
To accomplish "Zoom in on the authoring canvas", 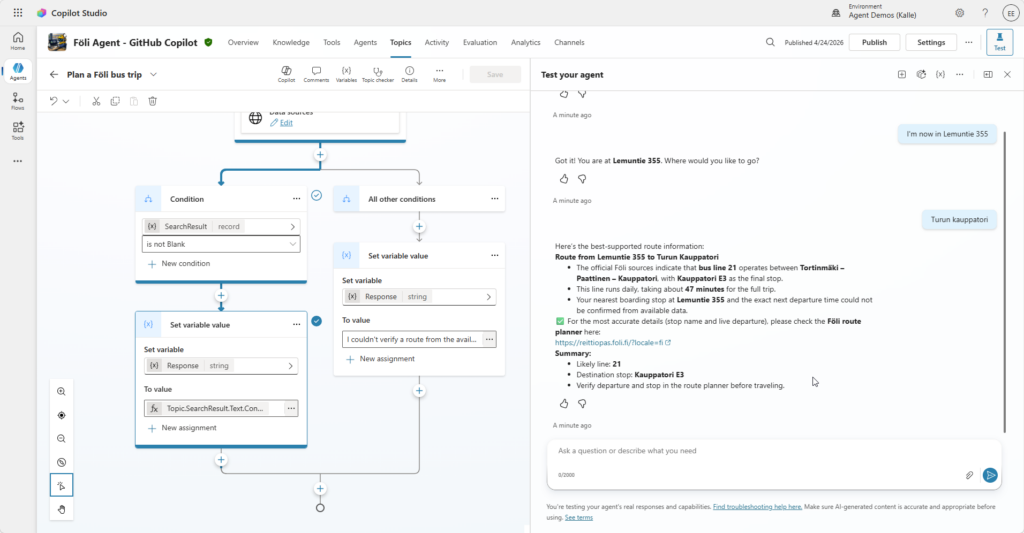I will tap(61, 392).
